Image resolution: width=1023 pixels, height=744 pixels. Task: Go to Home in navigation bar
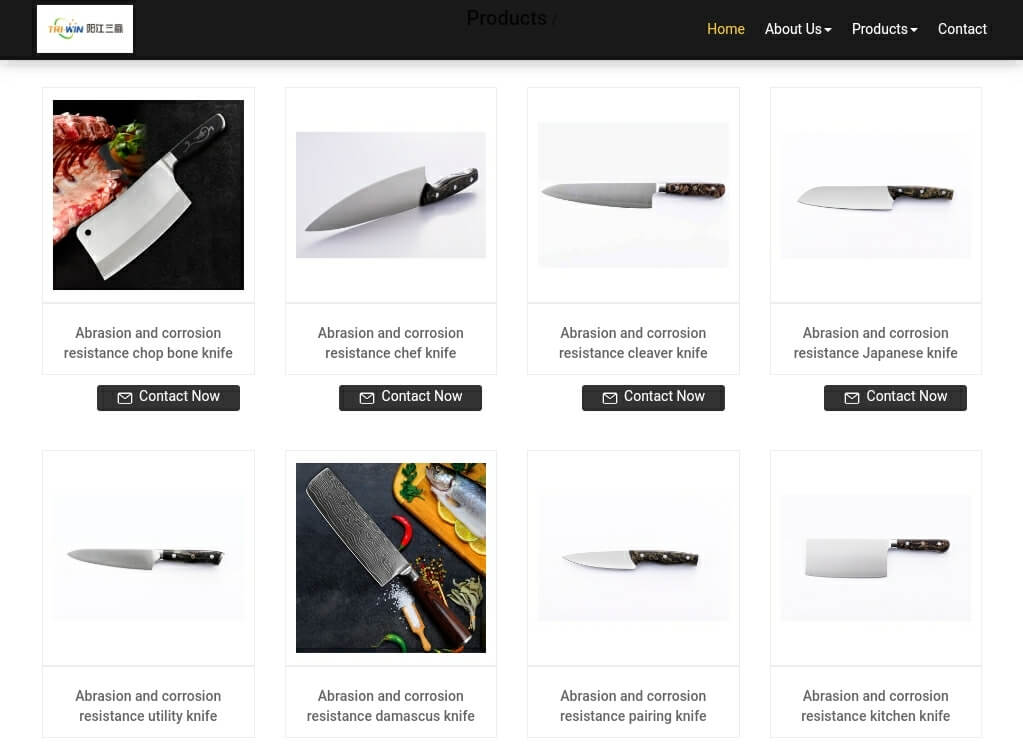[x=725, y=29]
